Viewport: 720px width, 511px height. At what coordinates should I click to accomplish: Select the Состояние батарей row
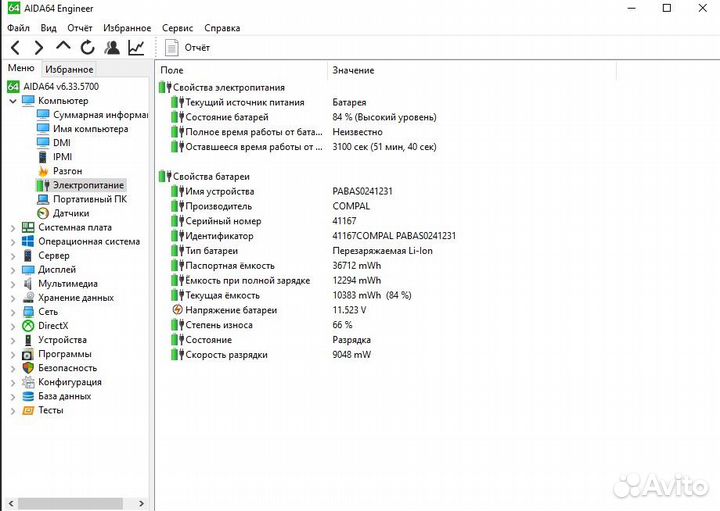click(303, 117)
